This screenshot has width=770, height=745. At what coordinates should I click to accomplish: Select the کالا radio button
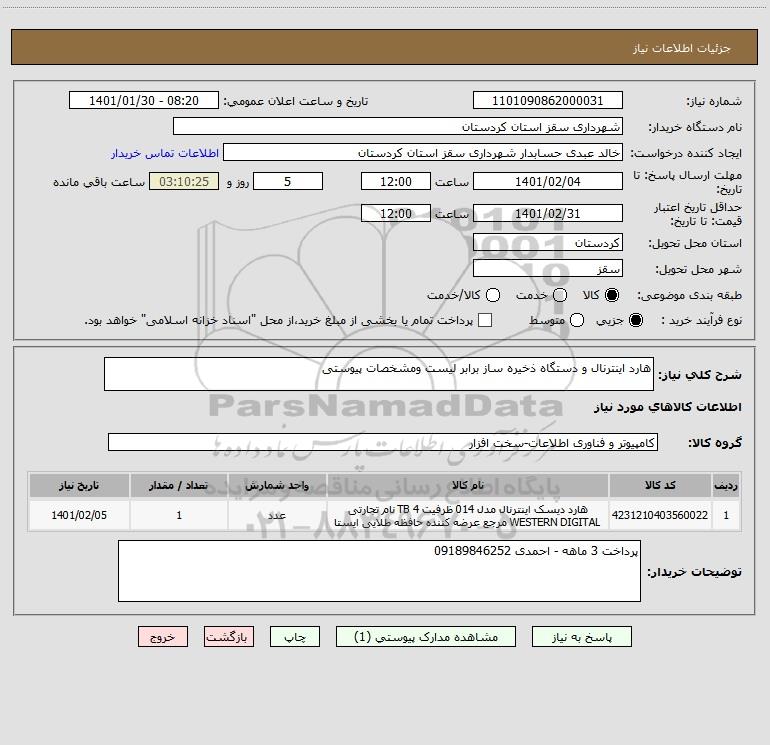point(612,295)
